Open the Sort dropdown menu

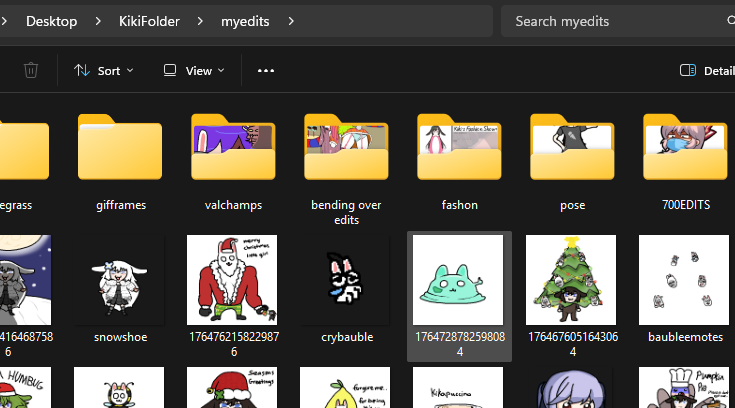tap(103, 71)
